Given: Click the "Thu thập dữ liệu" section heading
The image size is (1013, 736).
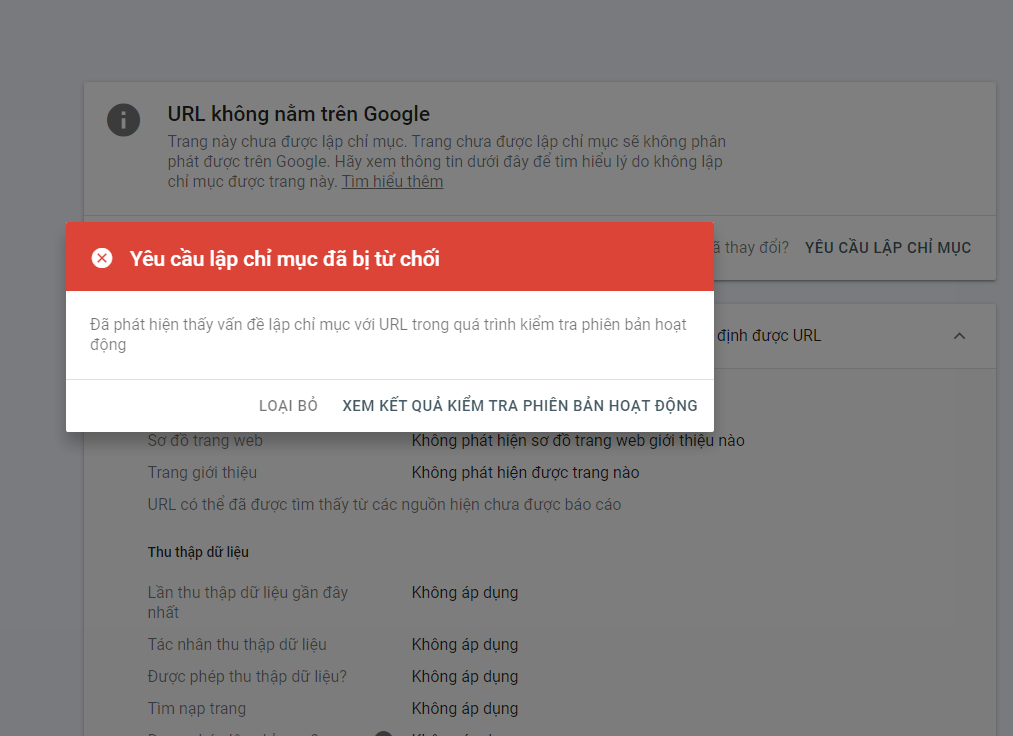Looking at the screenshot, I should coord(198,552).
